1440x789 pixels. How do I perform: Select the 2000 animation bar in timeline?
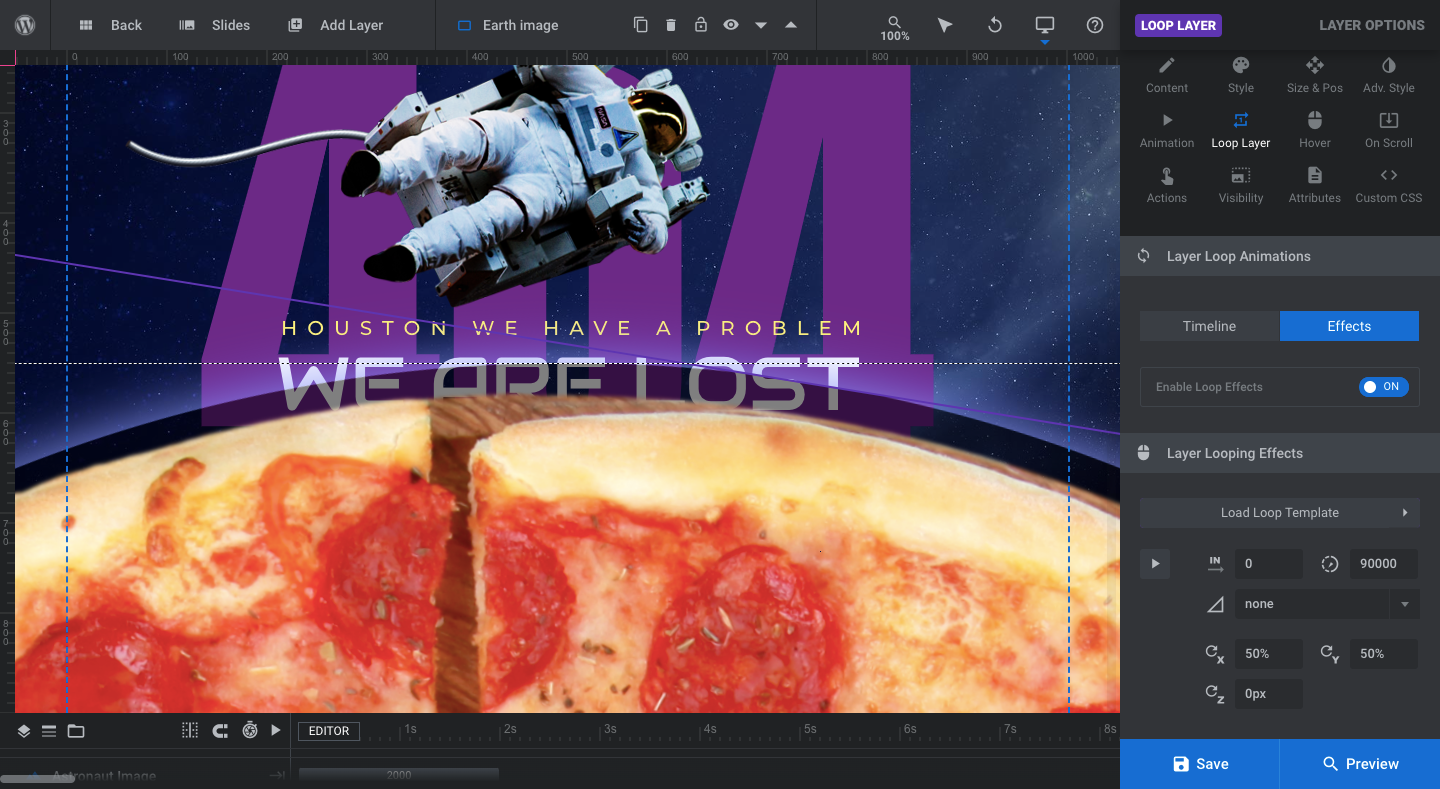399,775
